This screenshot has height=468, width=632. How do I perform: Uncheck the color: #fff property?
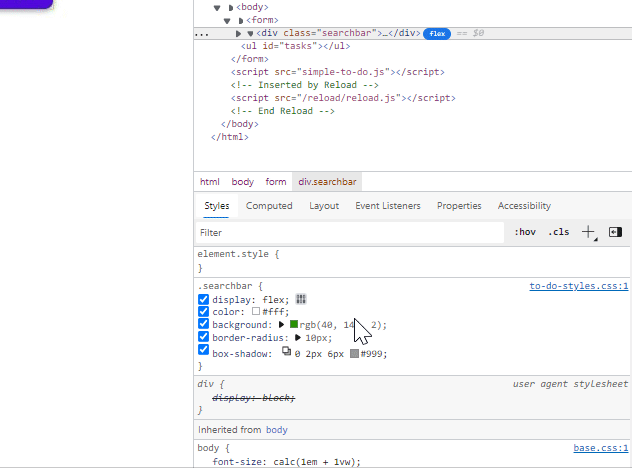tap(204, 312)
